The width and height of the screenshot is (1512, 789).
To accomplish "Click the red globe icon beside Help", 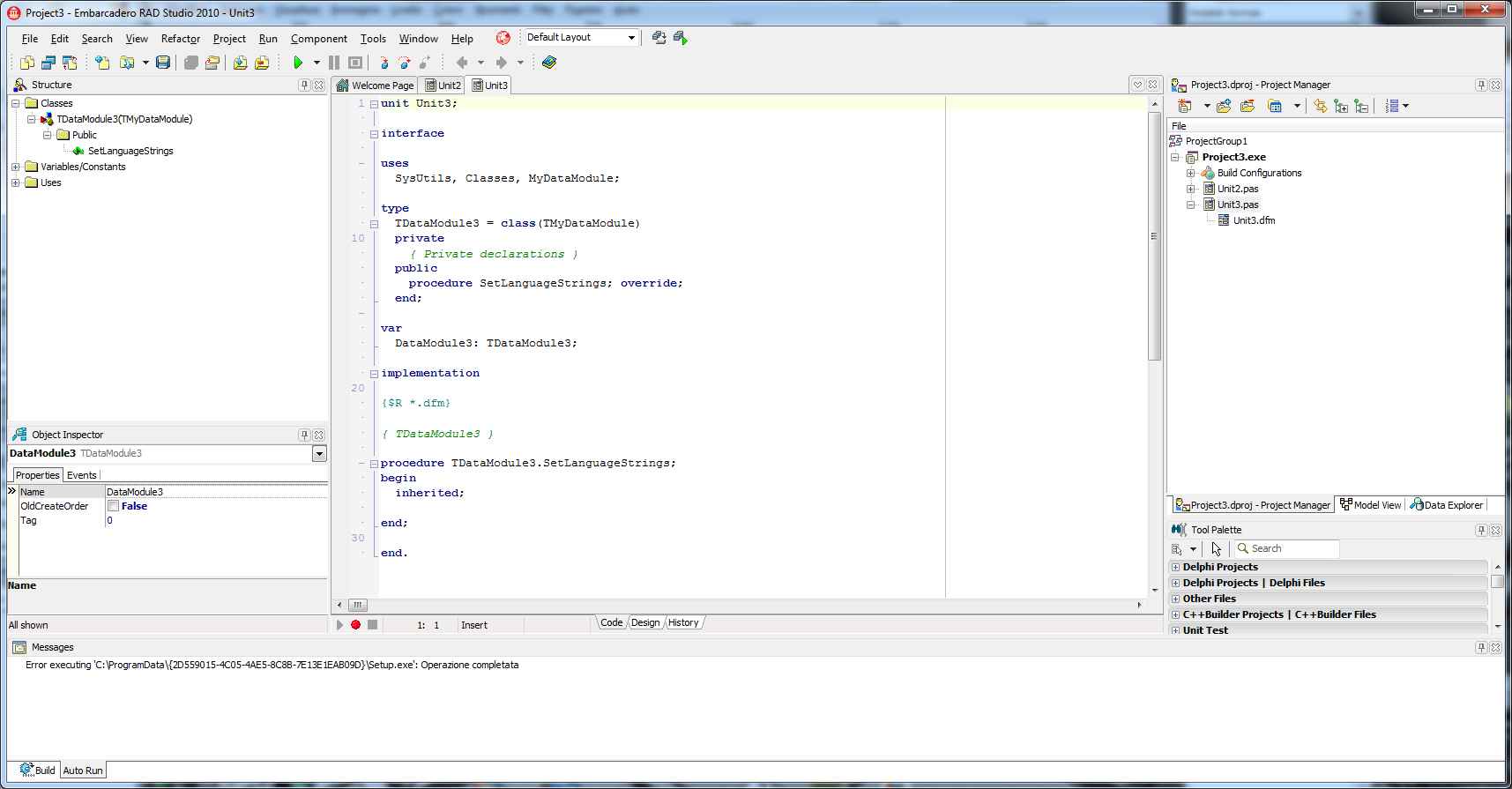I will [503, 38].
